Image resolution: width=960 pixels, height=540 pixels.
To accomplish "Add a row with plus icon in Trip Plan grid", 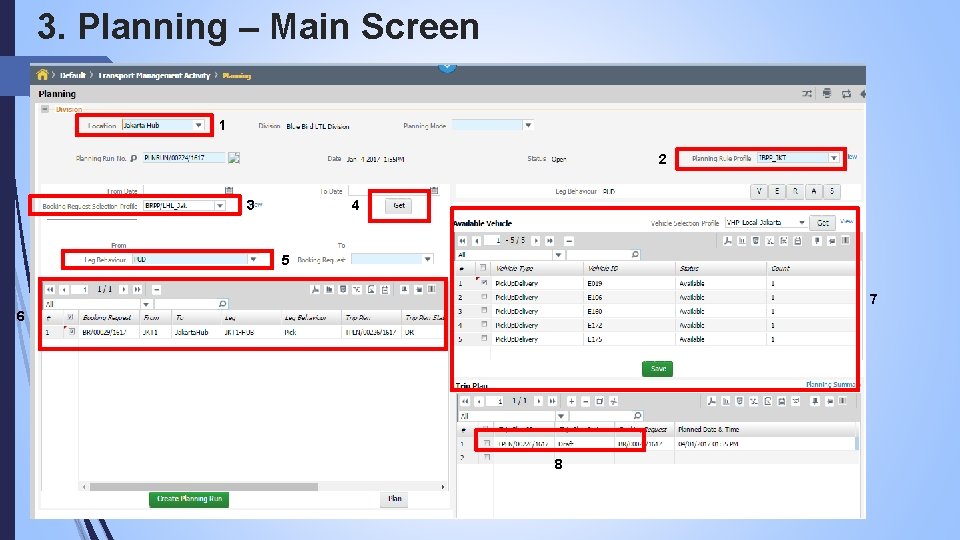I will (x=571, y=401).
